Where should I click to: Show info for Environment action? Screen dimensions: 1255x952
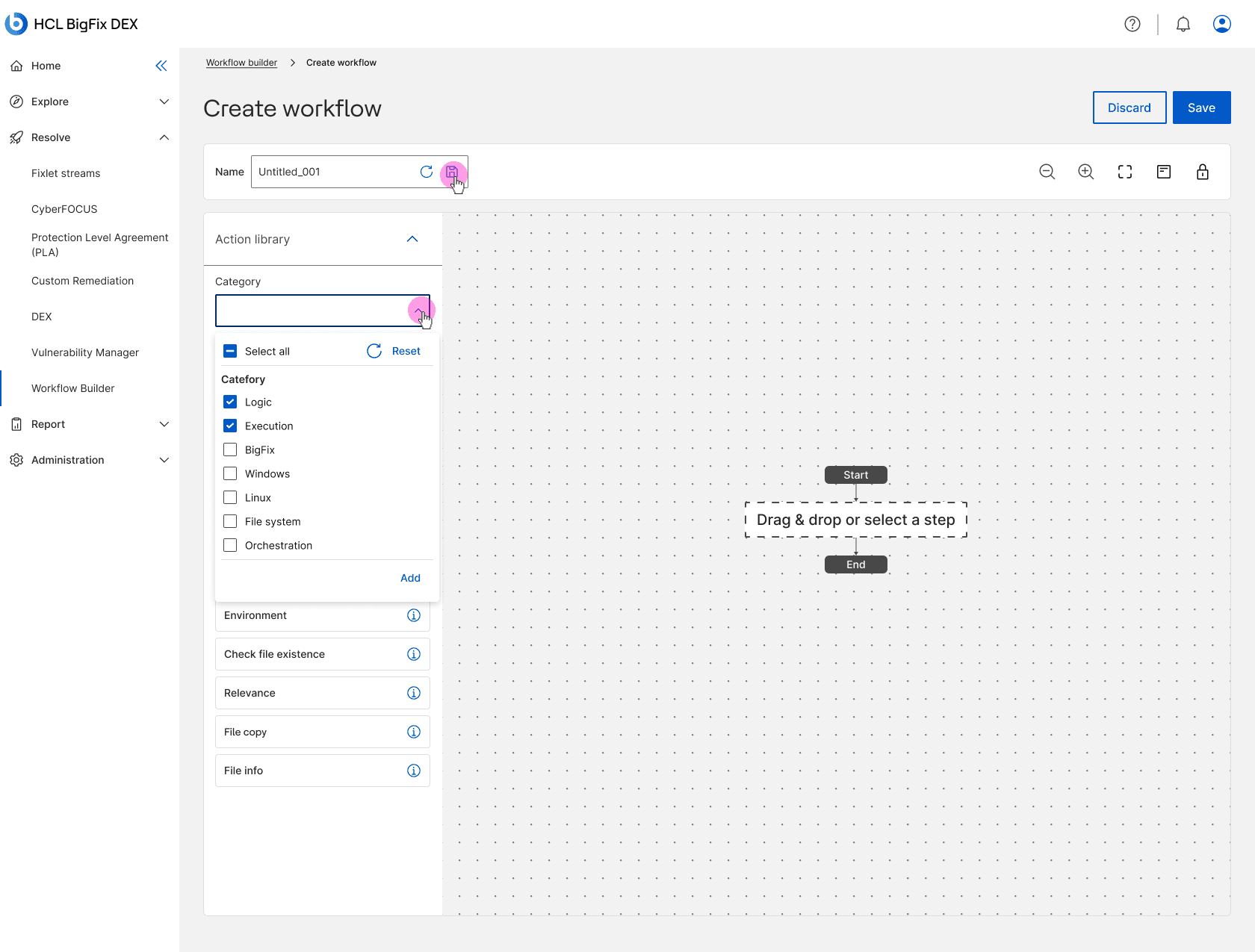414,615
